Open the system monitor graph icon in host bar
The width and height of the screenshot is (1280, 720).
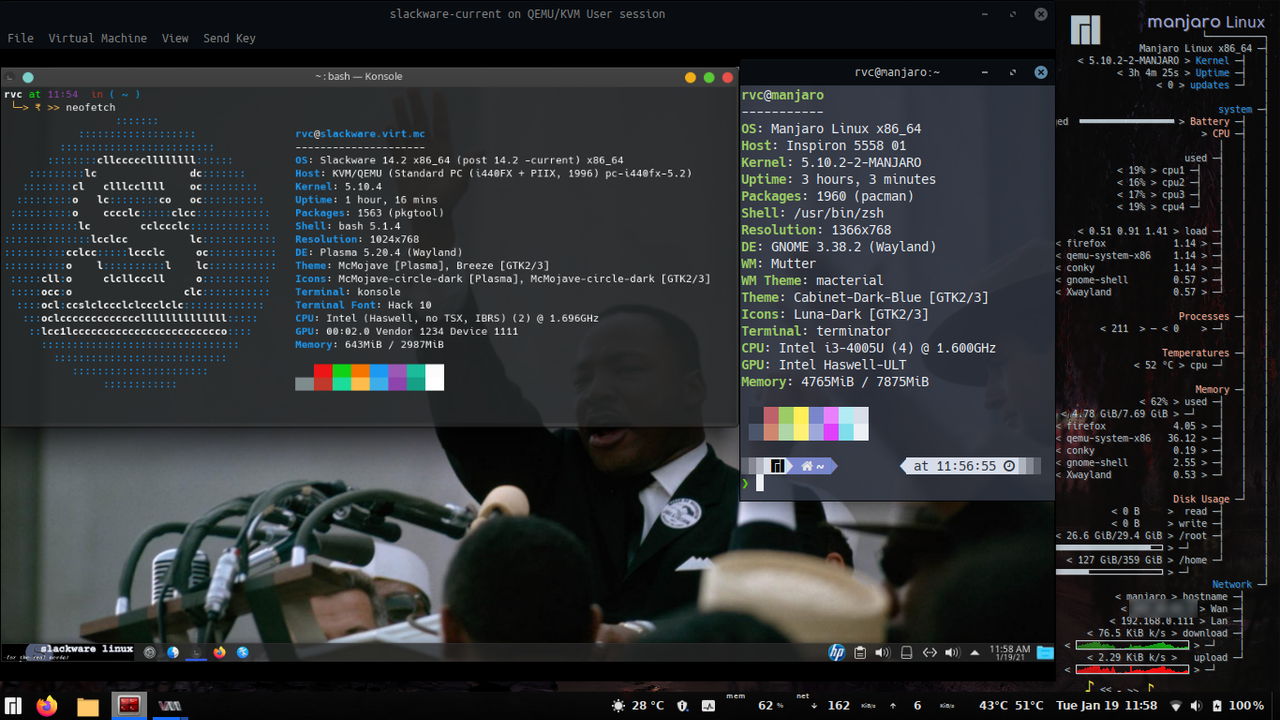709,706
